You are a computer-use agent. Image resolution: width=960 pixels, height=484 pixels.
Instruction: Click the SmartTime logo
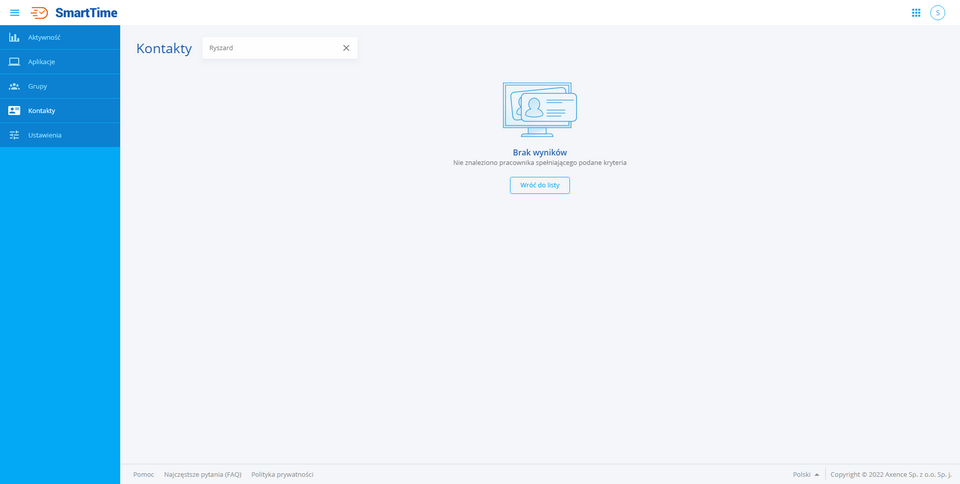pyautogui.click(x=74, y=13)
